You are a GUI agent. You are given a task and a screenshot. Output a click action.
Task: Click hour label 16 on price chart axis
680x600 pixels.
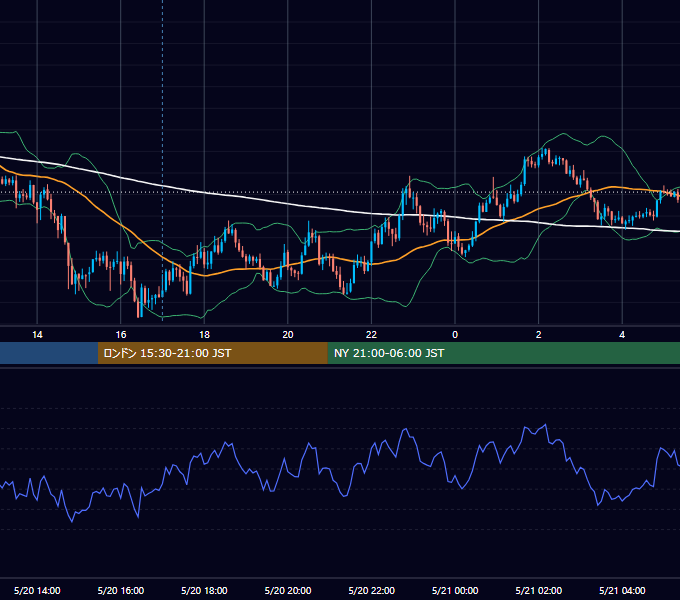click(x=121, y=335)
